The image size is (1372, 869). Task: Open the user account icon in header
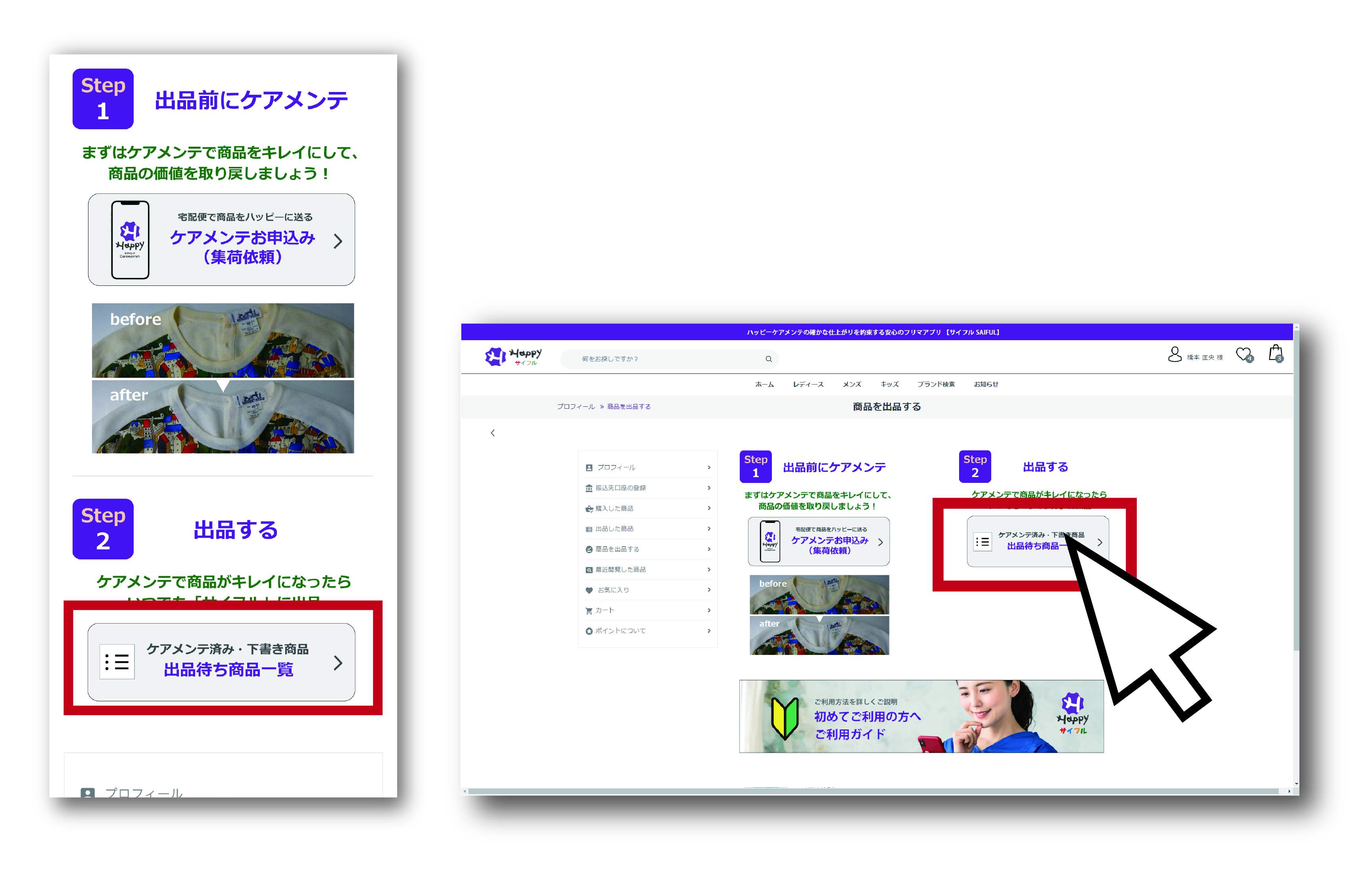click(x=1174, y=355)
